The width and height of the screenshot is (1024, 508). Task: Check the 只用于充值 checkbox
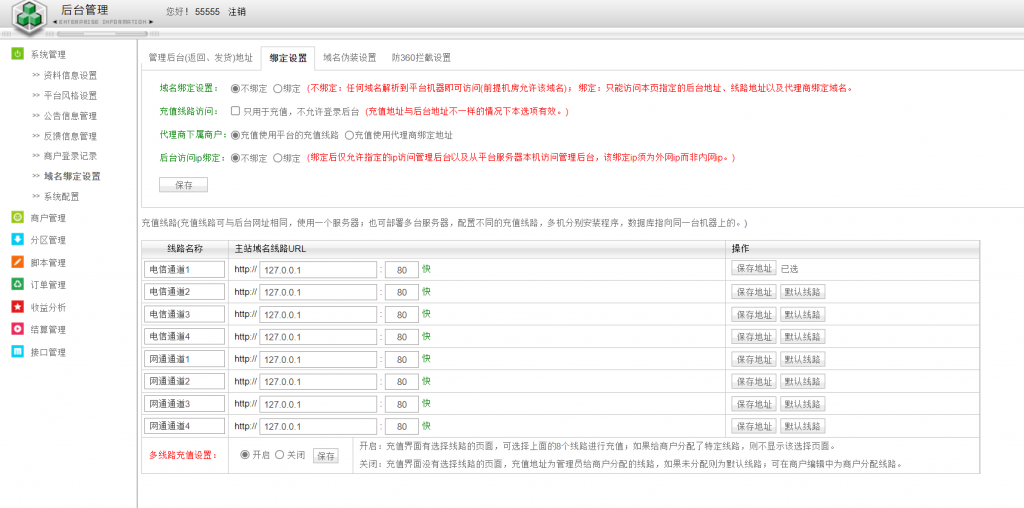click(x=235, y=111)
